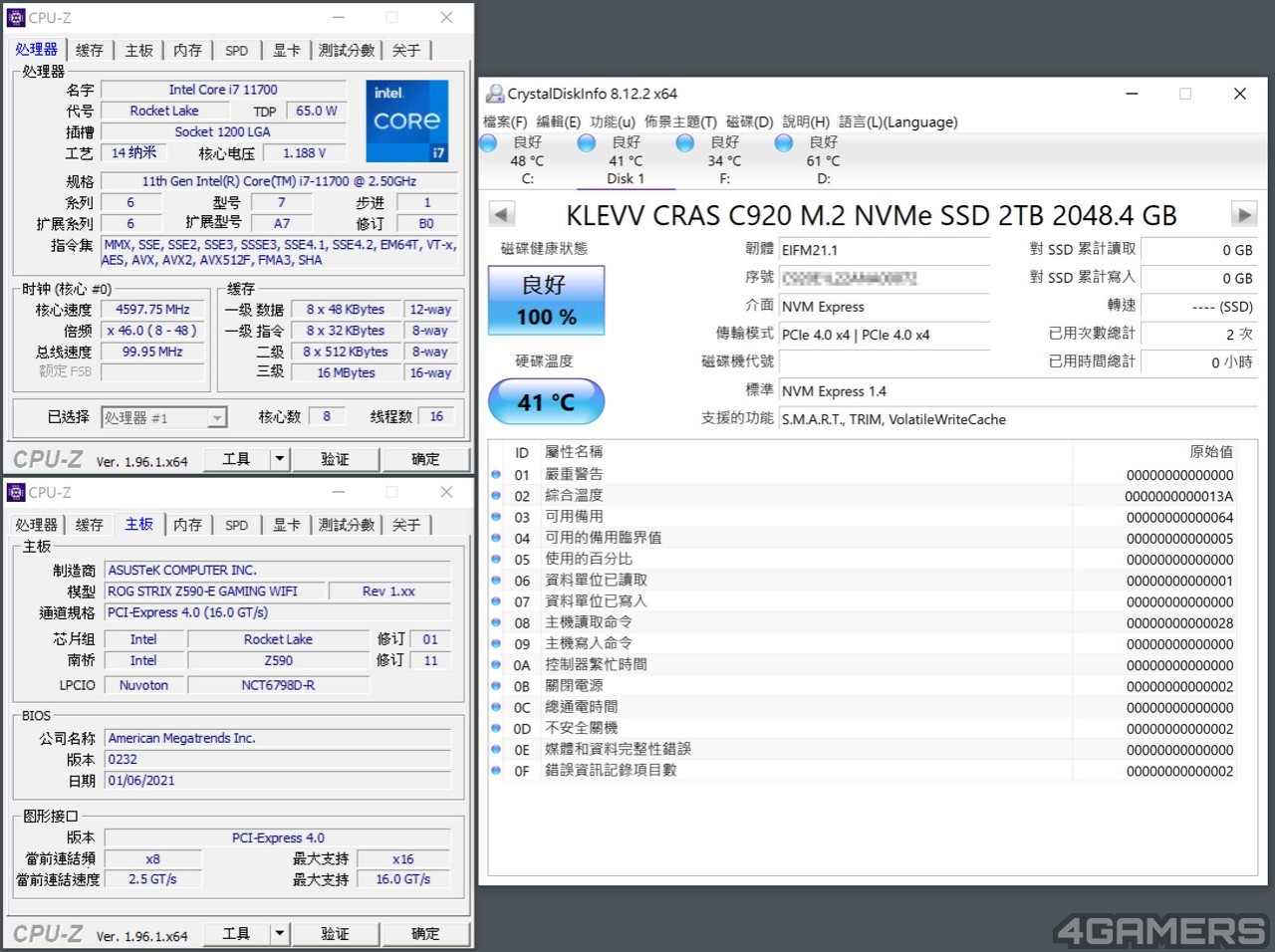This screenshot has height=952, width=1275.
Task: Click the status dot for attribute ID 09
Action: tap(496, 643)
